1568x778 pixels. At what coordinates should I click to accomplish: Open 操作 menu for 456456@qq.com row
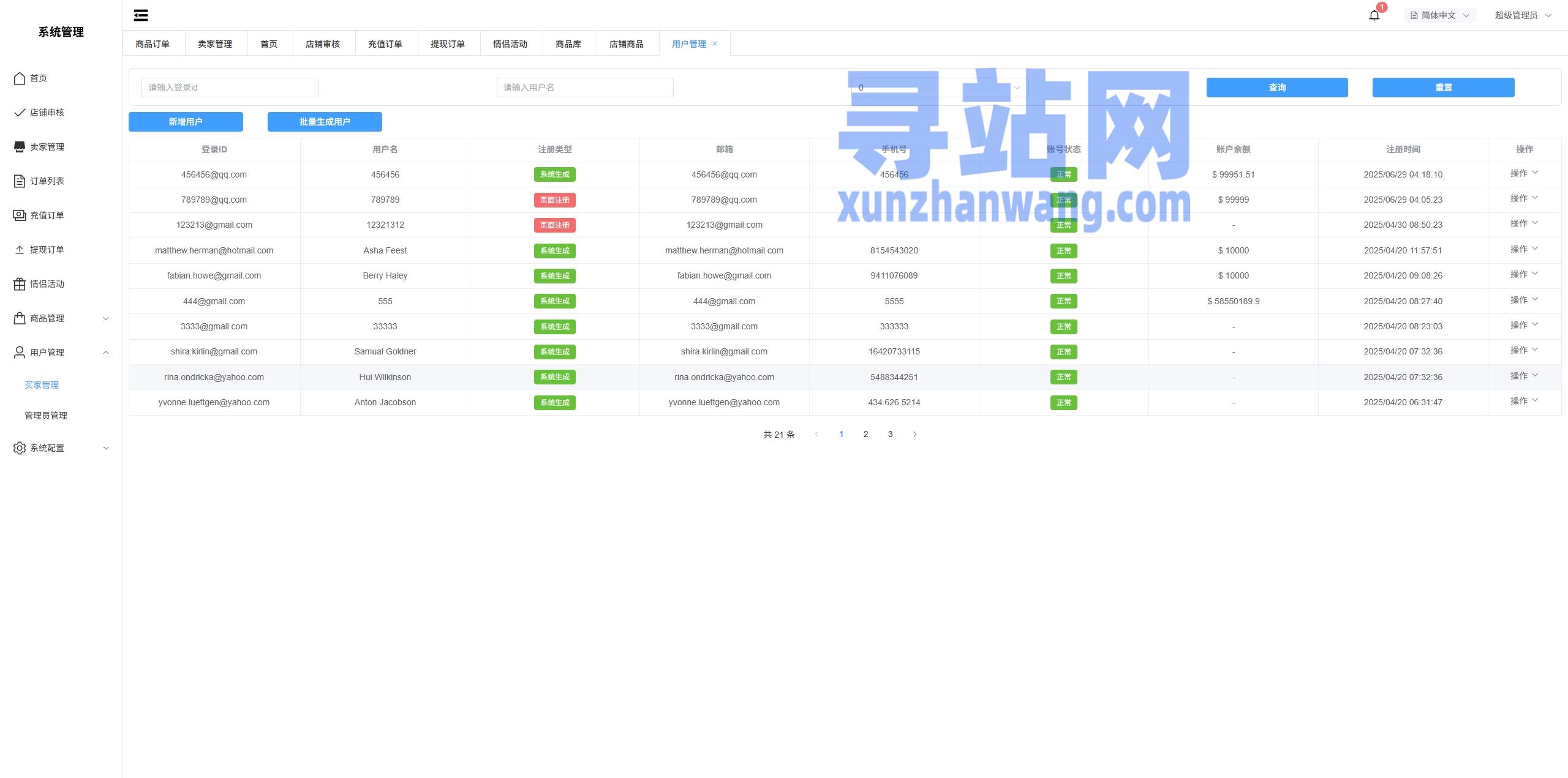pyautogui.click(x=1524, y=173)
